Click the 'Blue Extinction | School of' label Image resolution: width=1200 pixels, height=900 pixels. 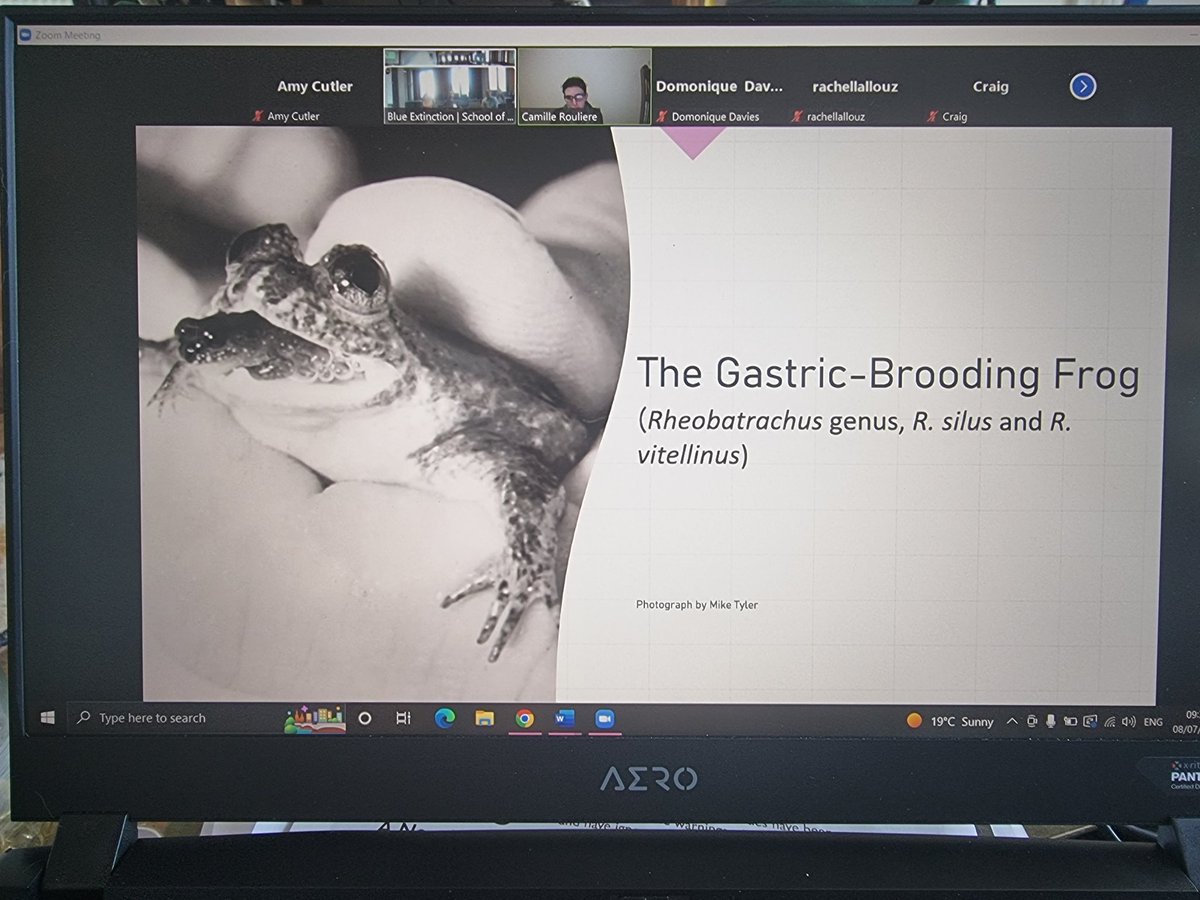click(x=450, y=117)
